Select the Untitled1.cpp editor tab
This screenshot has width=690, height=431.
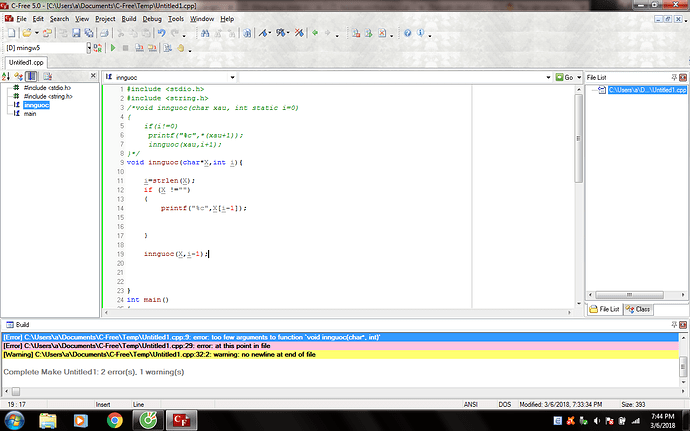tap(25, 62)
